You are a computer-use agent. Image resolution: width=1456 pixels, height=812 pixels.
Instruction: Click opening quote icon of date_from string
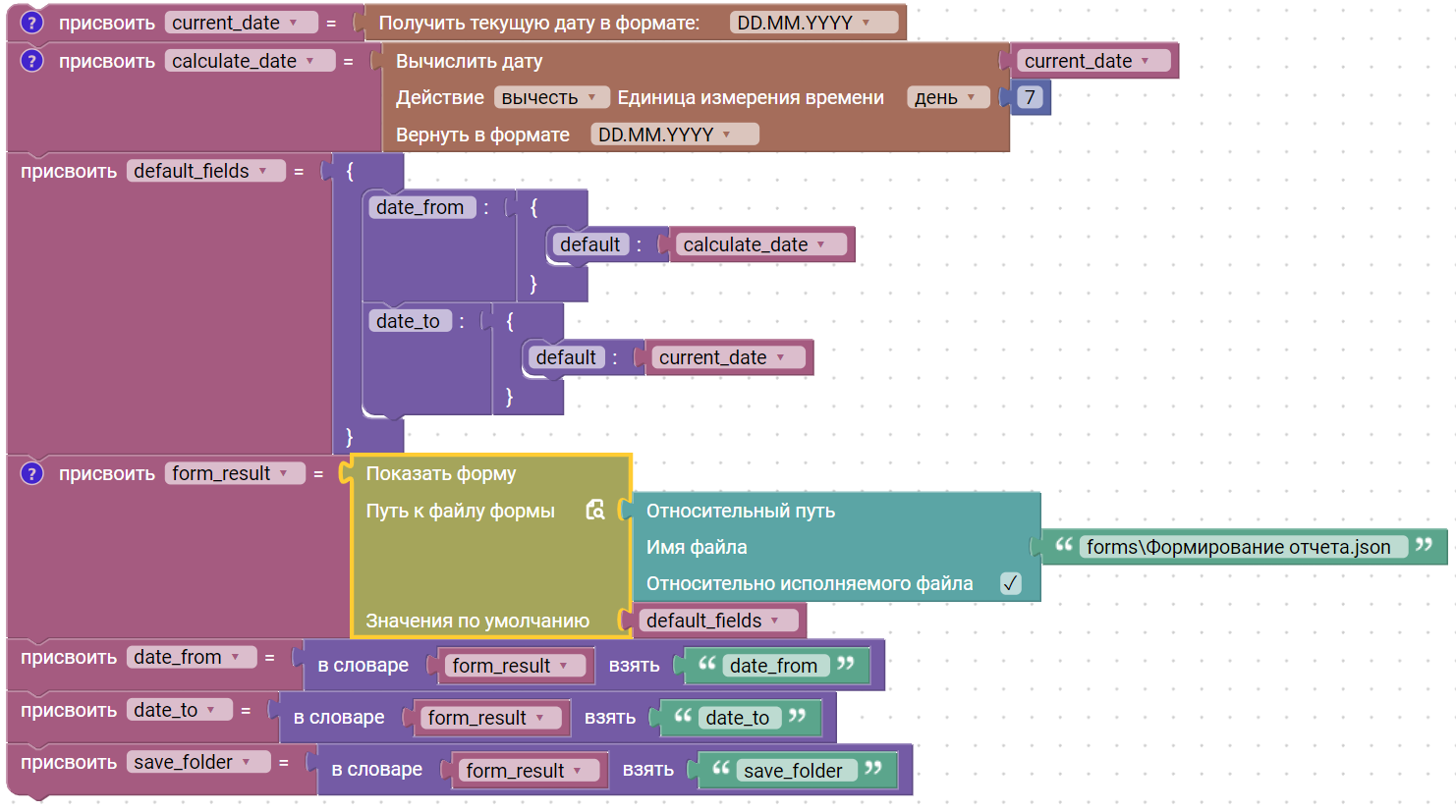706,664
